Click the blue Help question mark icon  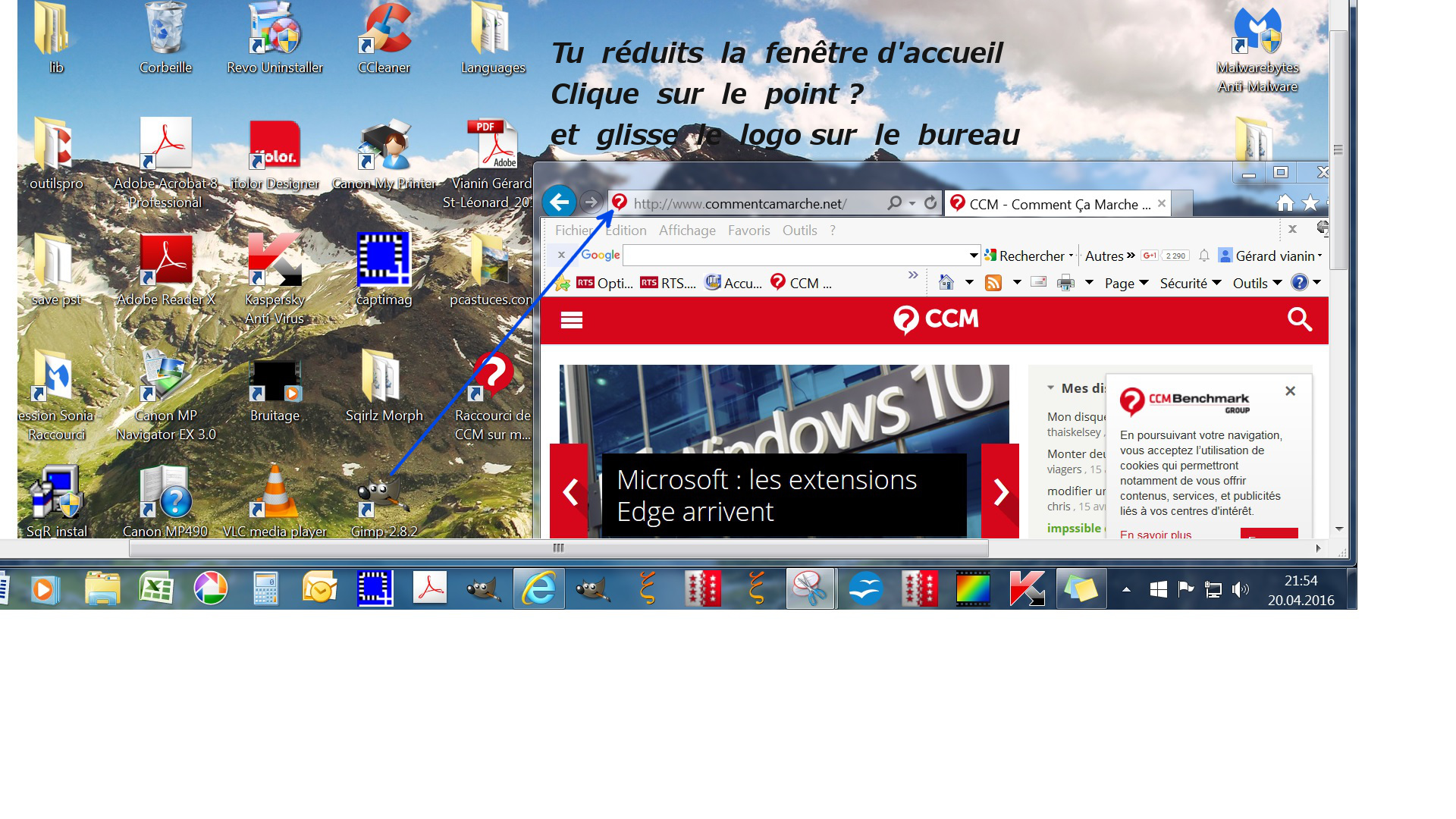coord(1300,282)
